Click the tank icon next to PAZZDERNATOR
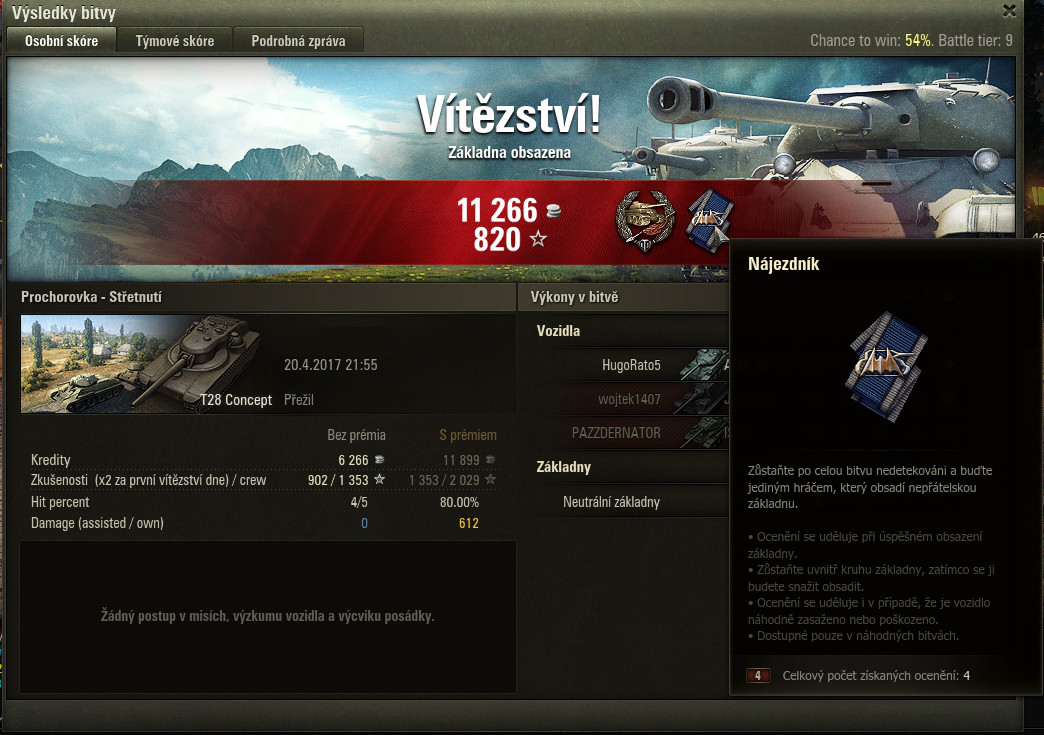1044x735 pixels. coord(706,431)
